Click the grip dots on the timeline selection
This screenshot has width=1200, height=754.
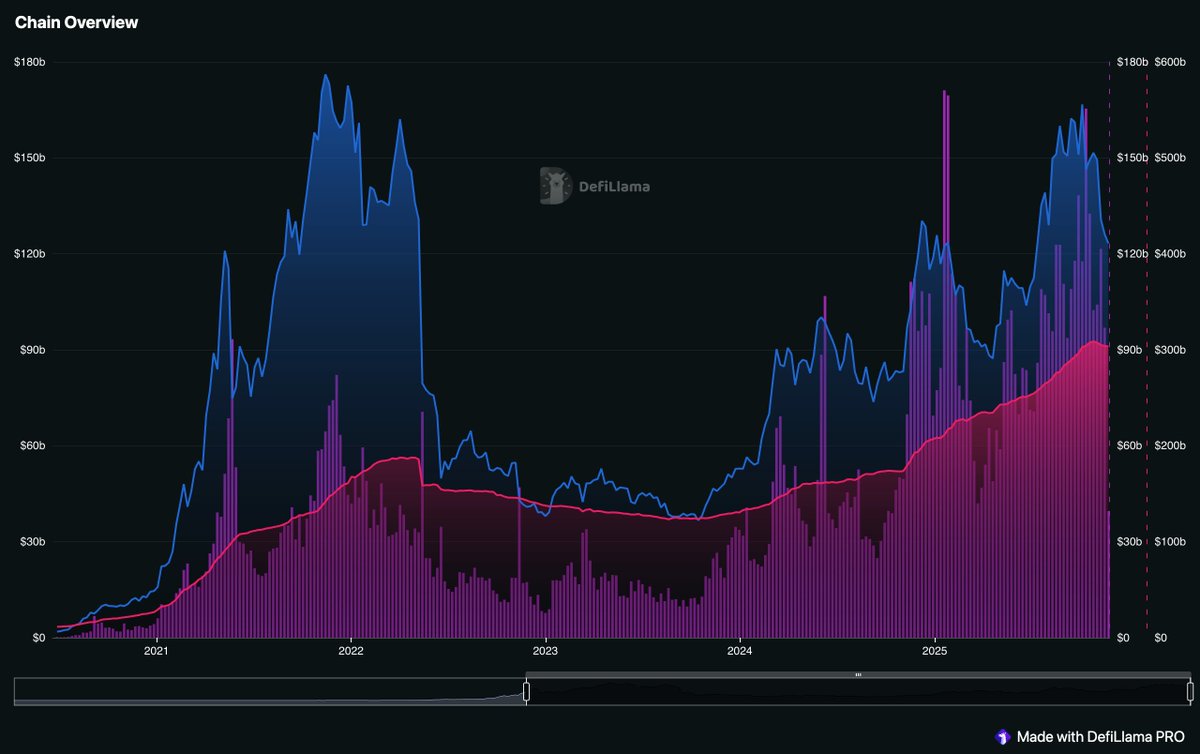(858, 676)
